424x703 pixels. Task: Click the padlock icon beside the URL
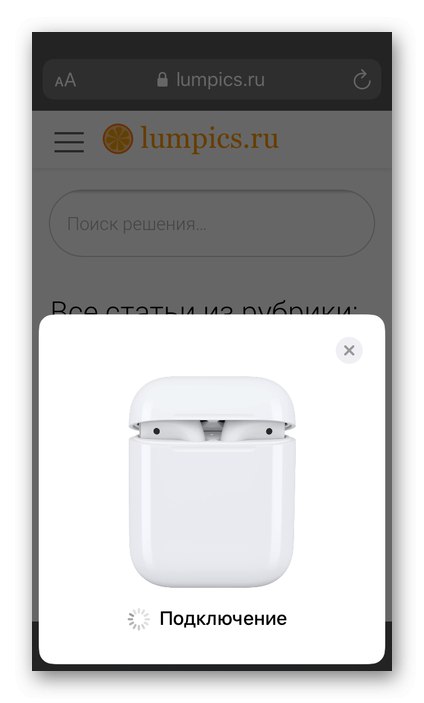click(x=162, y=80)
